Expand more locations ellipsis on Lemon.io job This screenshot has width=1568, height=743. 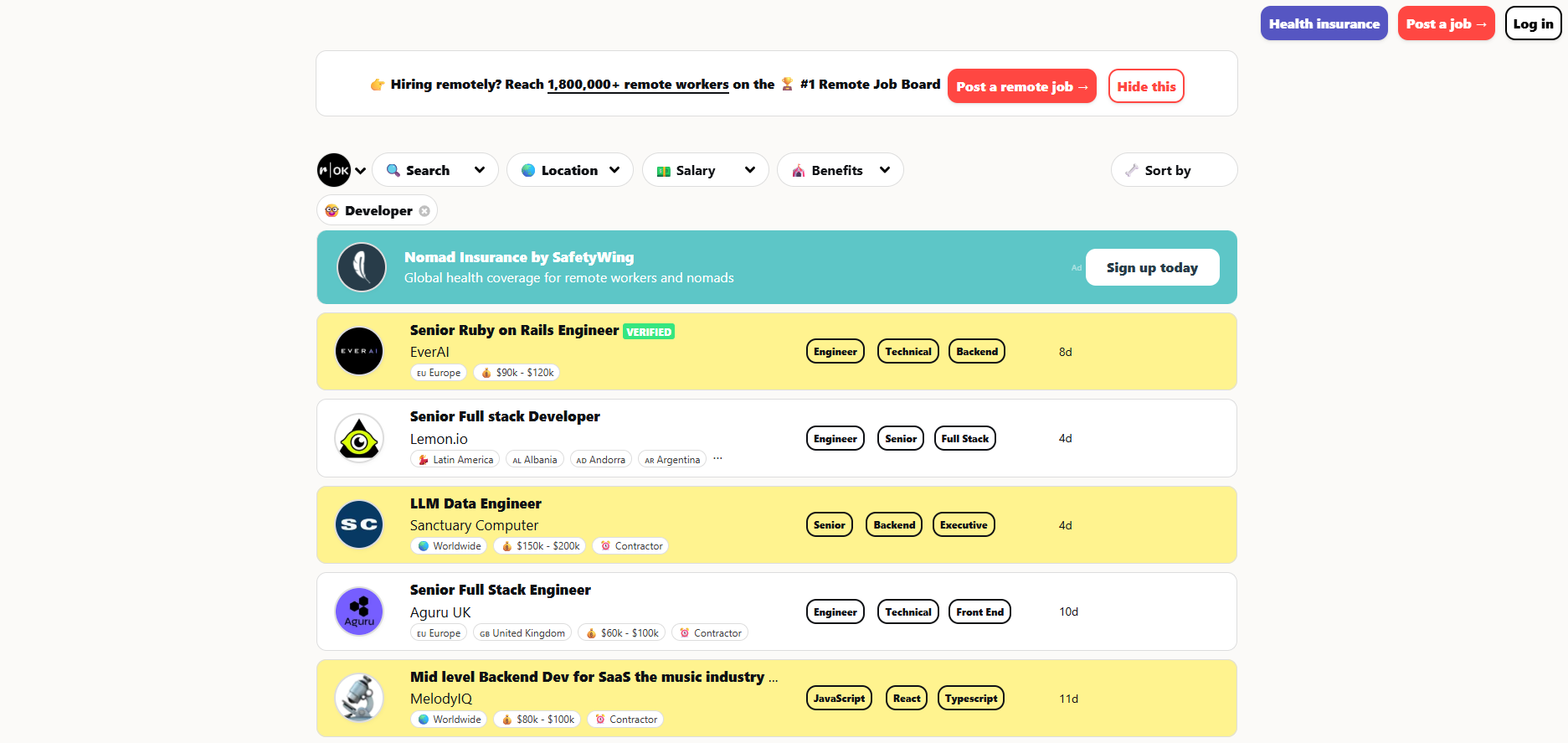click(717, 459)
